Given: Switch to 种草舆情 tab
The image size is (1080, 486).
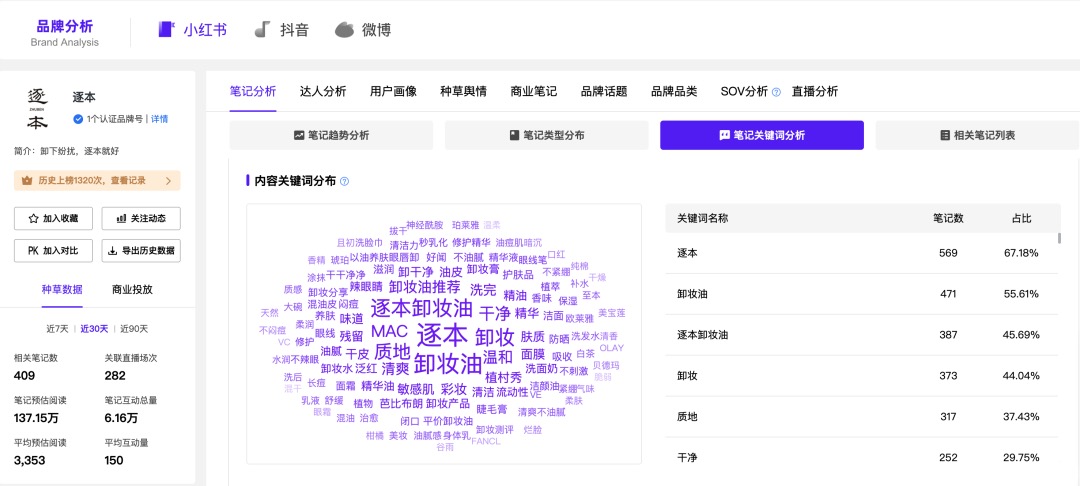Looking at the screenshot, I should pos(464,92).
